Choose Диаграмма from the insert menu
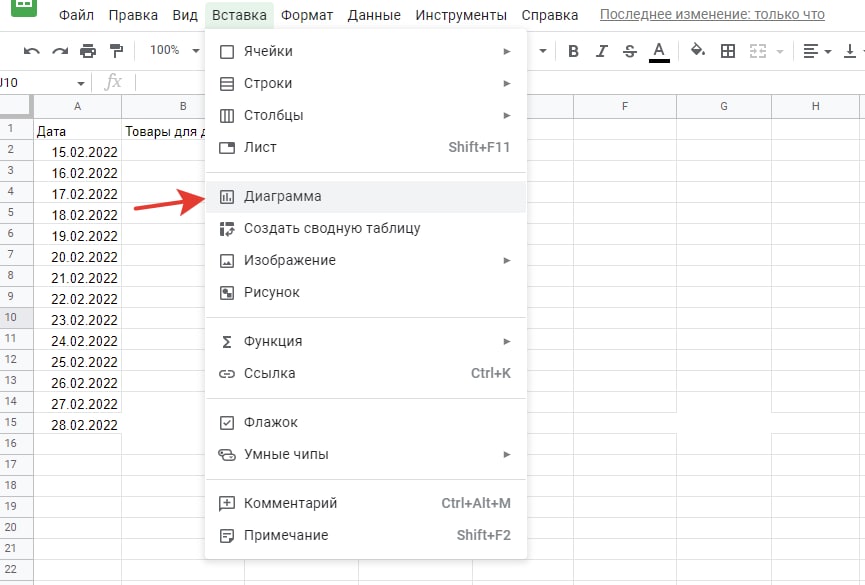Screen dimensions: 865x585 click(x=365, y=197)
